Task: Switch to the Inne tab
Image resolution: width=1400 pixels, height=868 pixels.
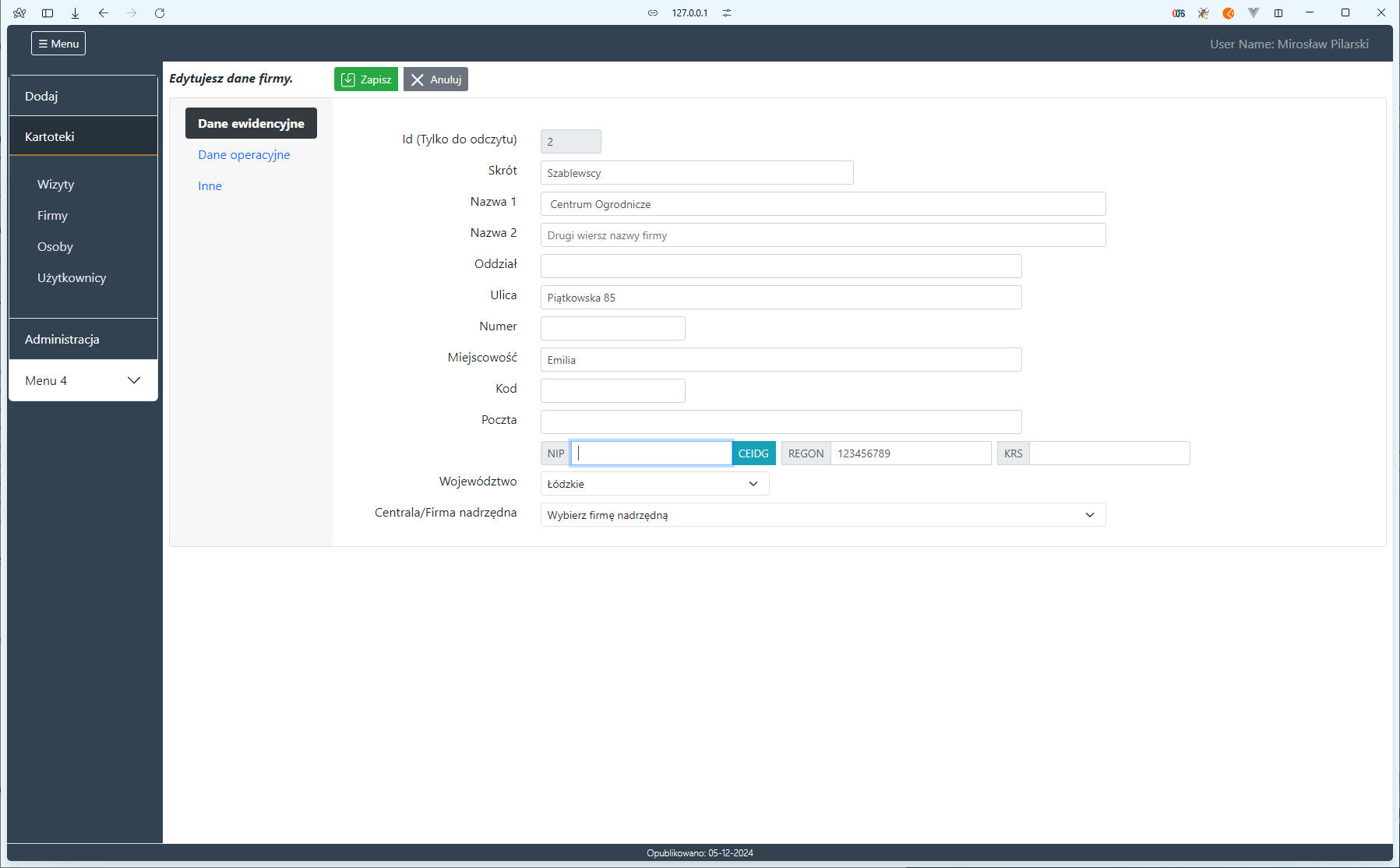Action: tap(210, 185)
